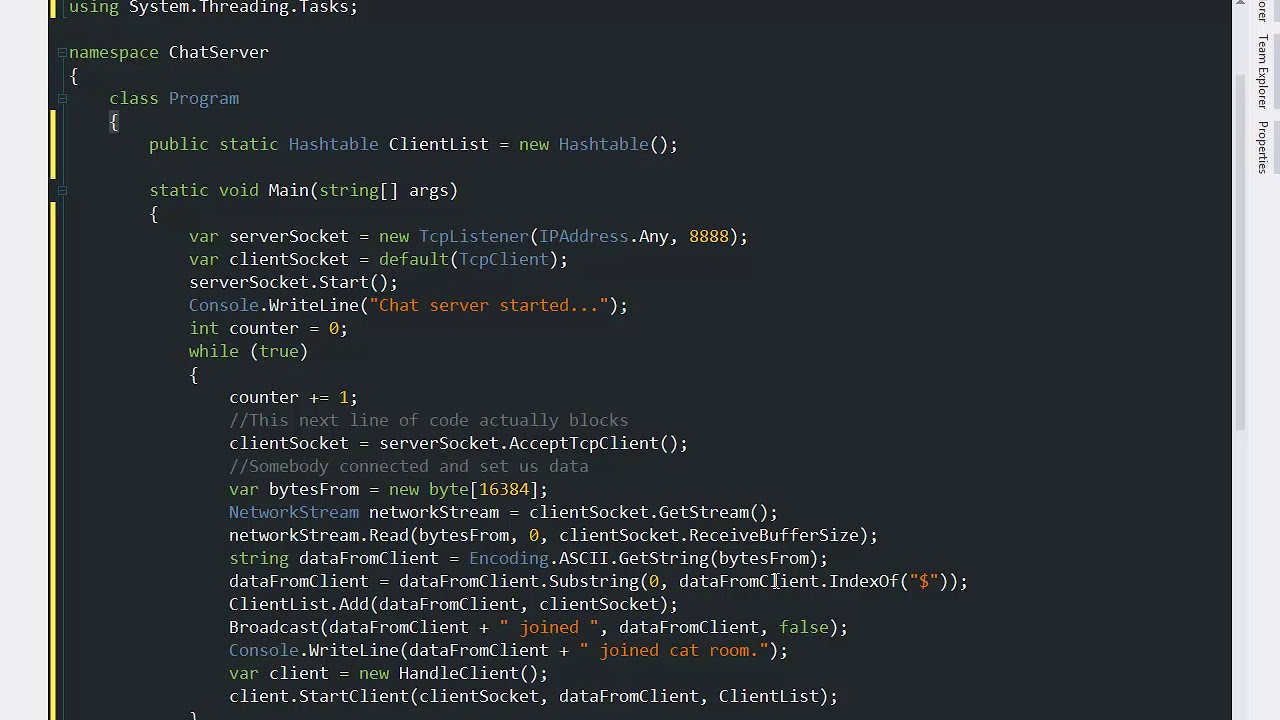Click "System.Threading.Tasks" in the using line

pos(239,7)
